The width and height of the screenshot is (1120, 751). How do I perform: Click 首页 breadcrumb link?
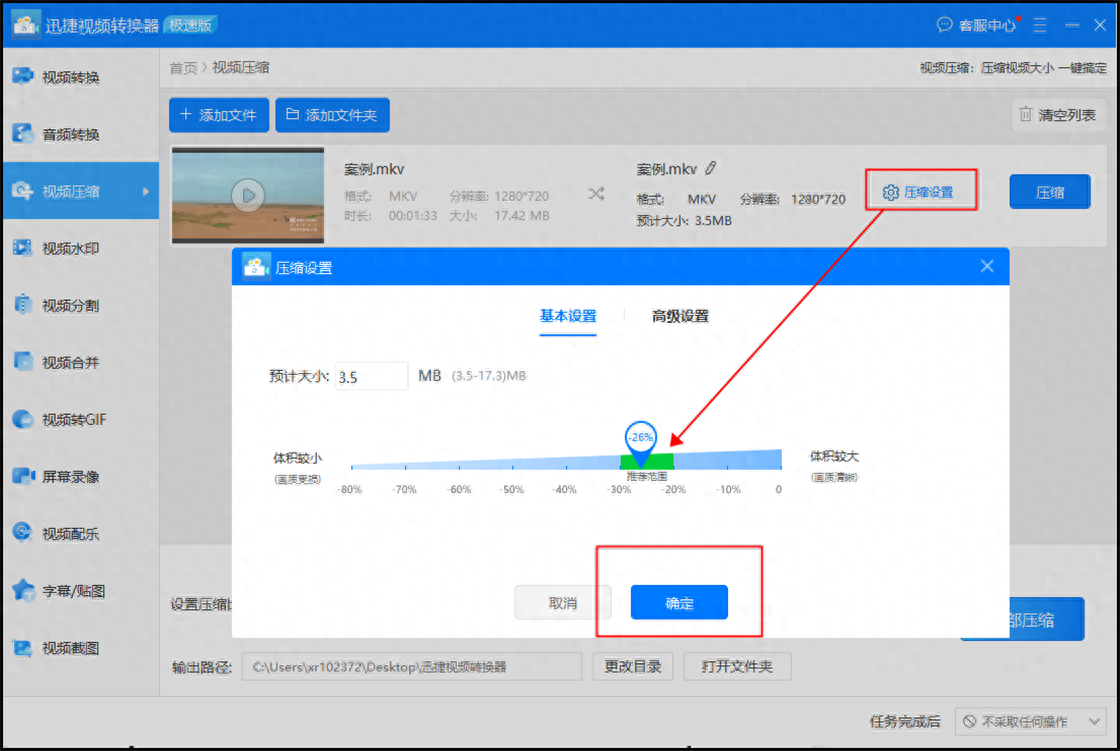point(183,67)
